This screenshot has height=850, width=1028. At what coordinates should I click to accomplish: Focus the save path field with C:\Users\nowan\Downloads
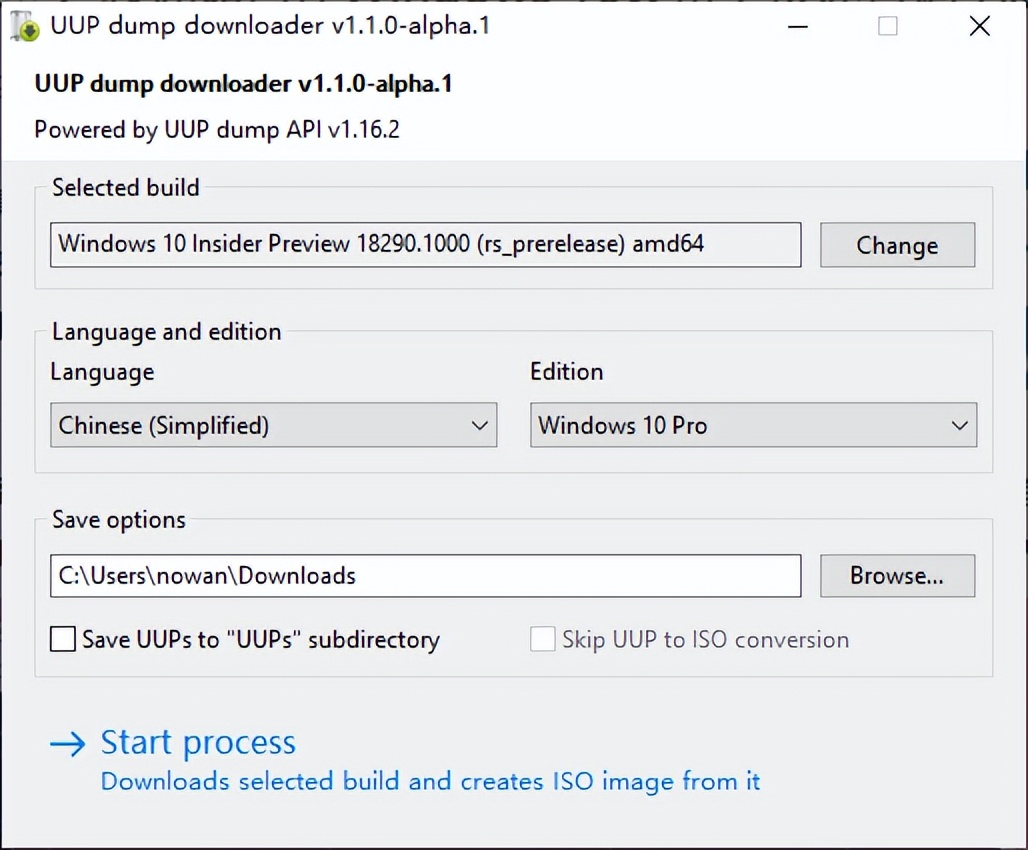[425, 576]
